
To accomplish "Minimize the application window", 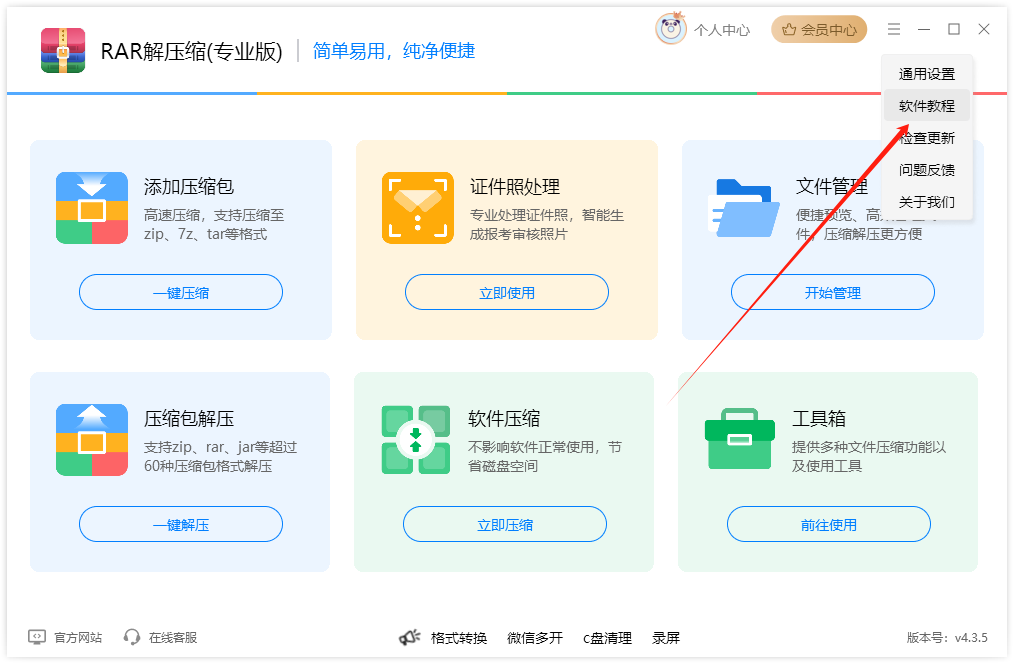I will tap(924, 29).
